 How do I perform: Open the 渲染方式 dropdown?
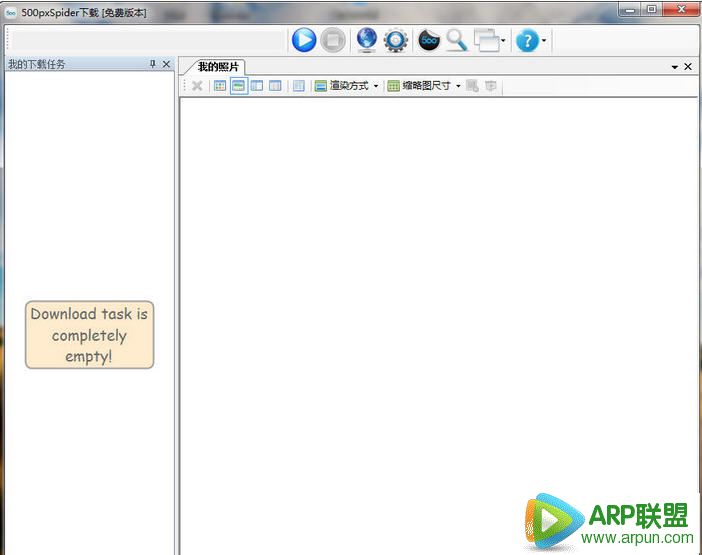pyautogui.click(x=347, y=86)
